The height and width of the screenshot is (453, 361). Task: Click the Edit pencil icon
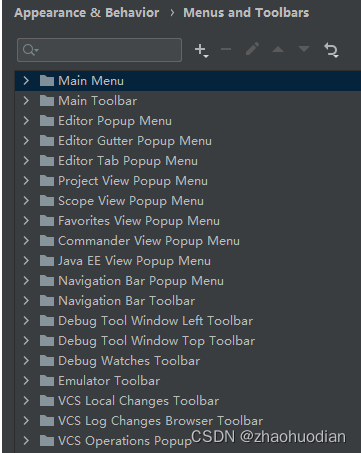252,49
